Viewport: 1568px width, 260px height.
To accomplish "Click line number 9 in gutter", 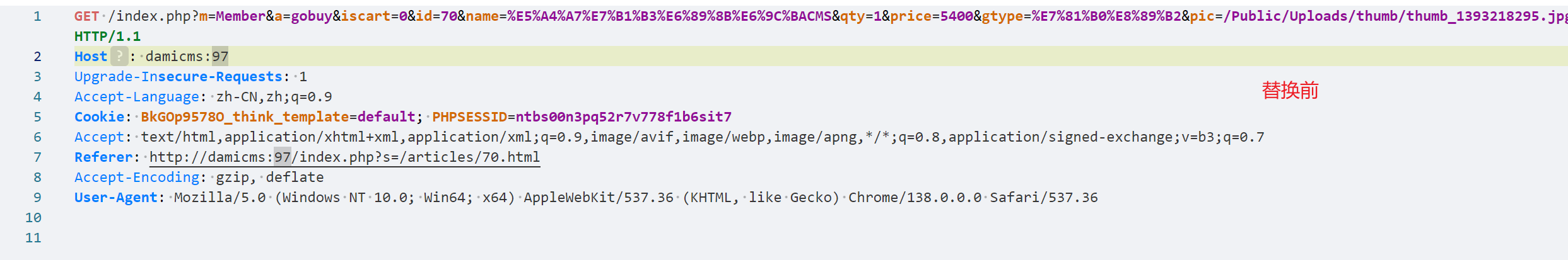I will point(37,198).
